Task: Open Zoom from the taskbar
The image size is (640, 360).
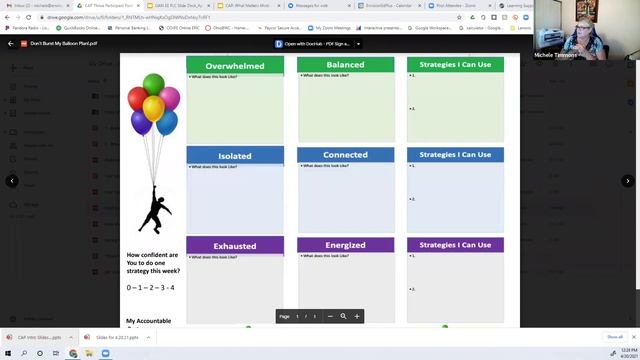Action: pos(105,353)
